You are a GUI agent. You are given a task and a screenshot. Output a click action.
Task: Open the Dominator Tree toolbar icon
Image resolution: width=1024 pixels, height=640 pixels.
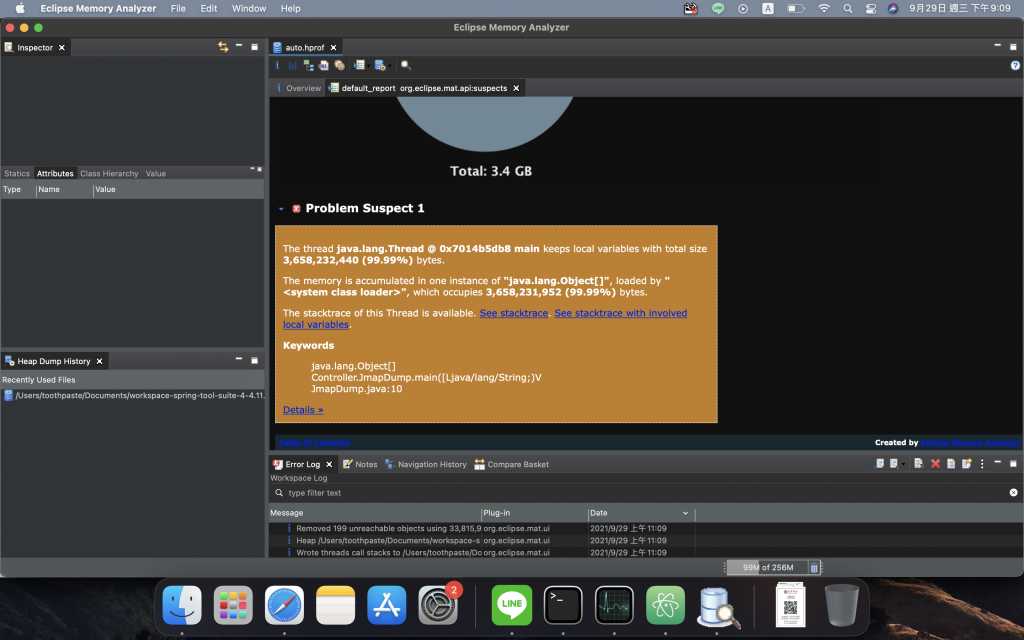click(x=308, y=65)
